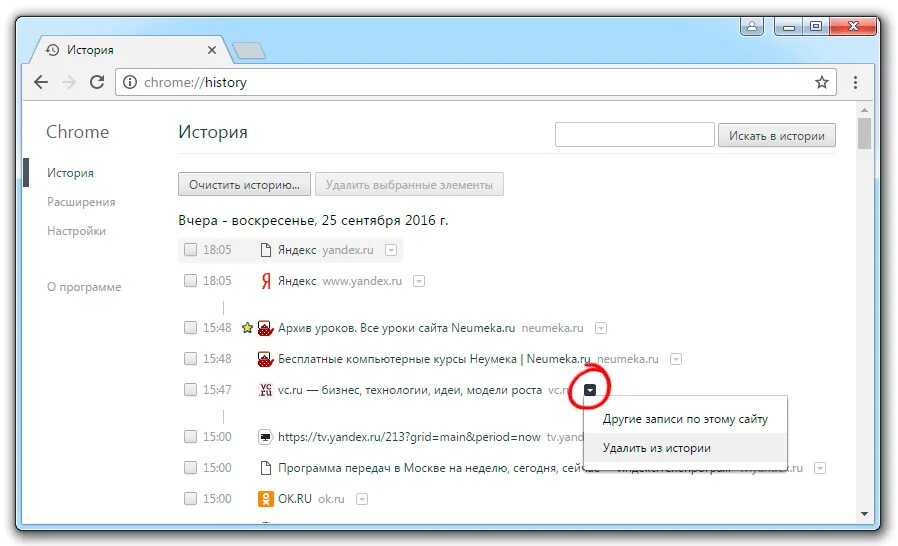Open the Chrome user profile button
This screenshot has height=546, width=898.
(x=751, y=26)
